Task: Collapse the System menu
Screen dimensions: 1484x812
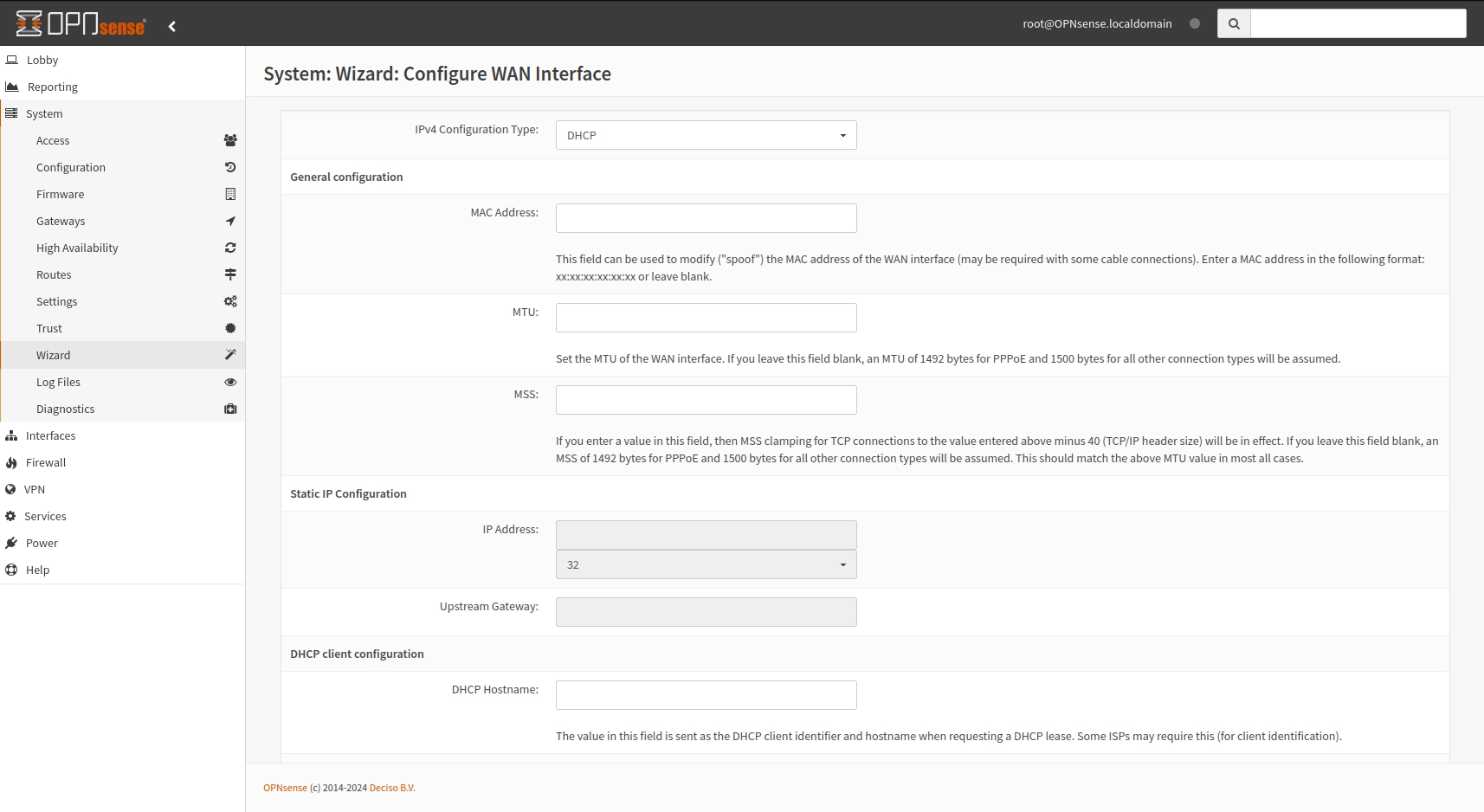Action: click(122, 113)
